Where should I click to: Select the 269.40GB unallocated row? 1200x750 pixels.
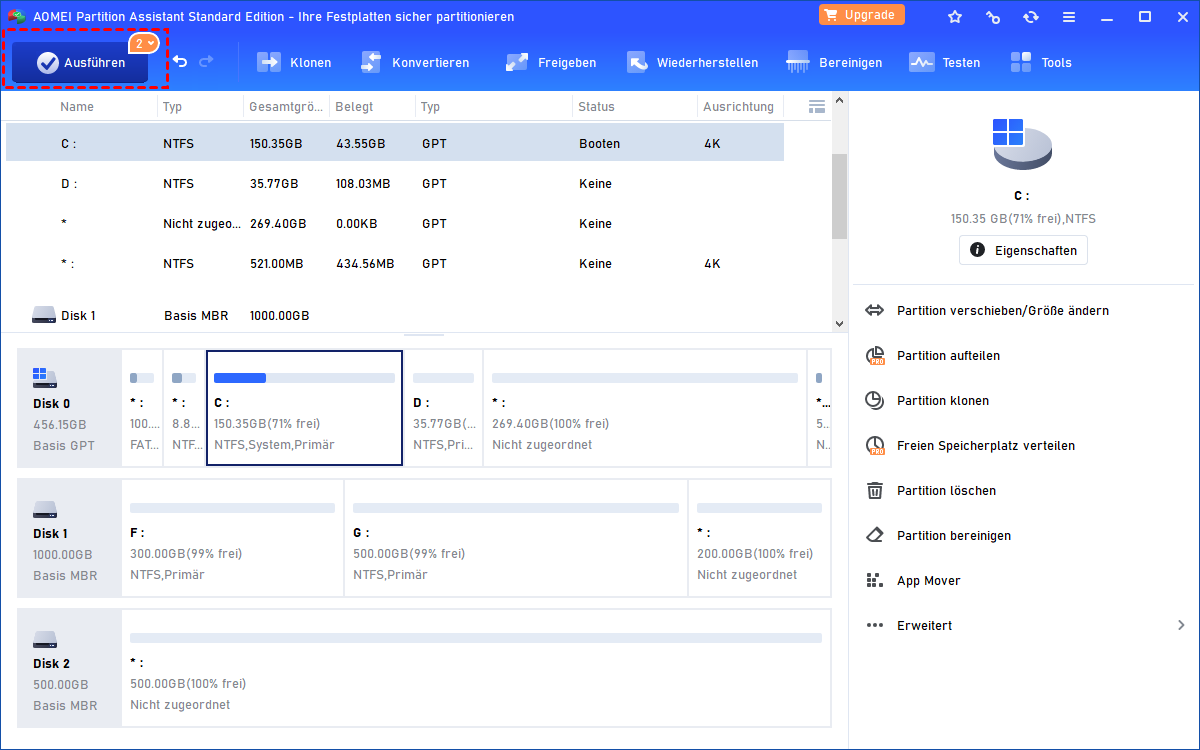[x=395, y=224]
